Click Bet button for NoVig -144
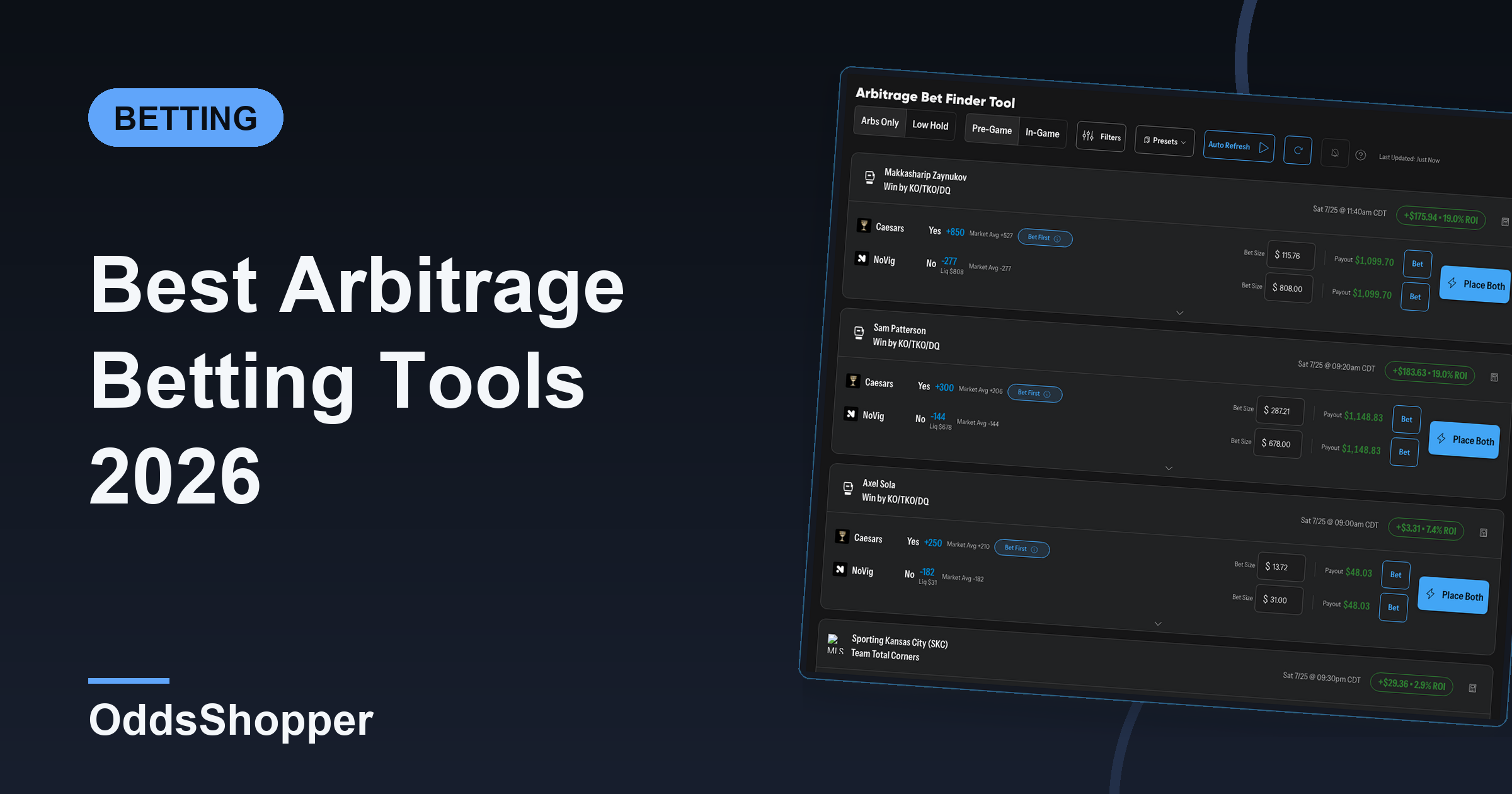 (1404, 452)
